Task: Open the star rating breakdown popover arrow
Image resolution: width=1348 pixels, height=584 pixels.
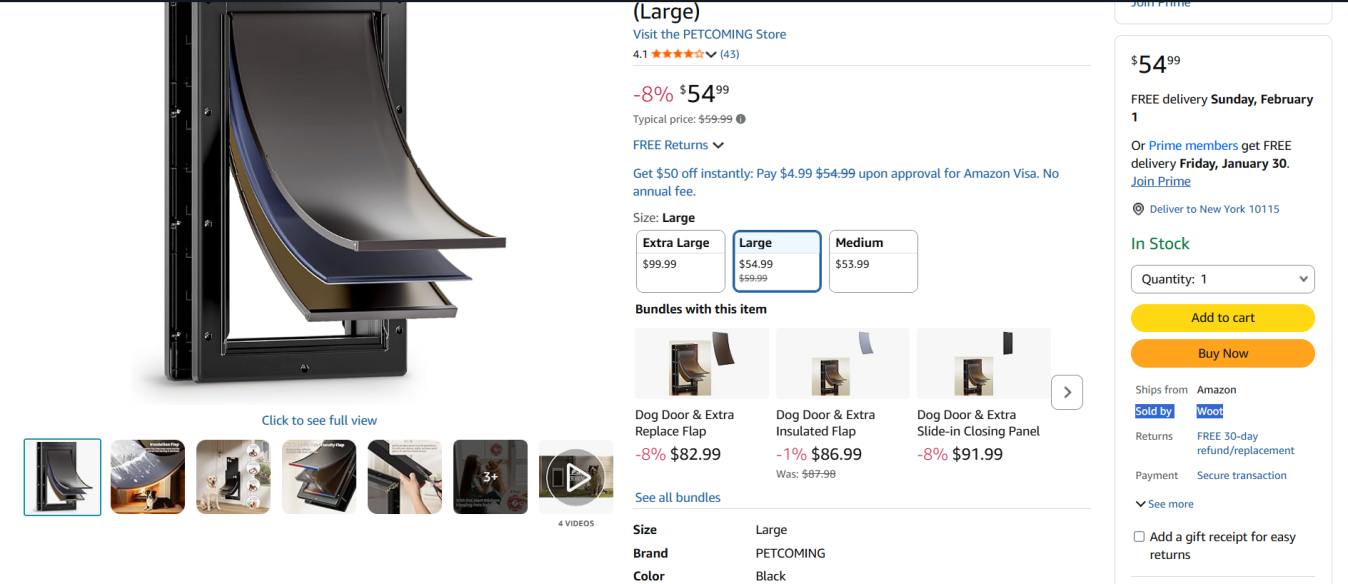Action: pos(711,55)
